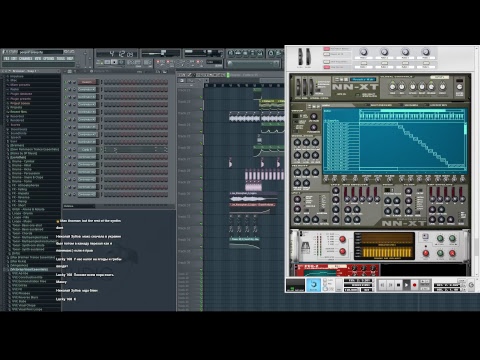Image resolution: width=480 pixels, height=360 pixels.
Task: Click the FL Studio hint bar below the menus
Action: tap(40, 64)
